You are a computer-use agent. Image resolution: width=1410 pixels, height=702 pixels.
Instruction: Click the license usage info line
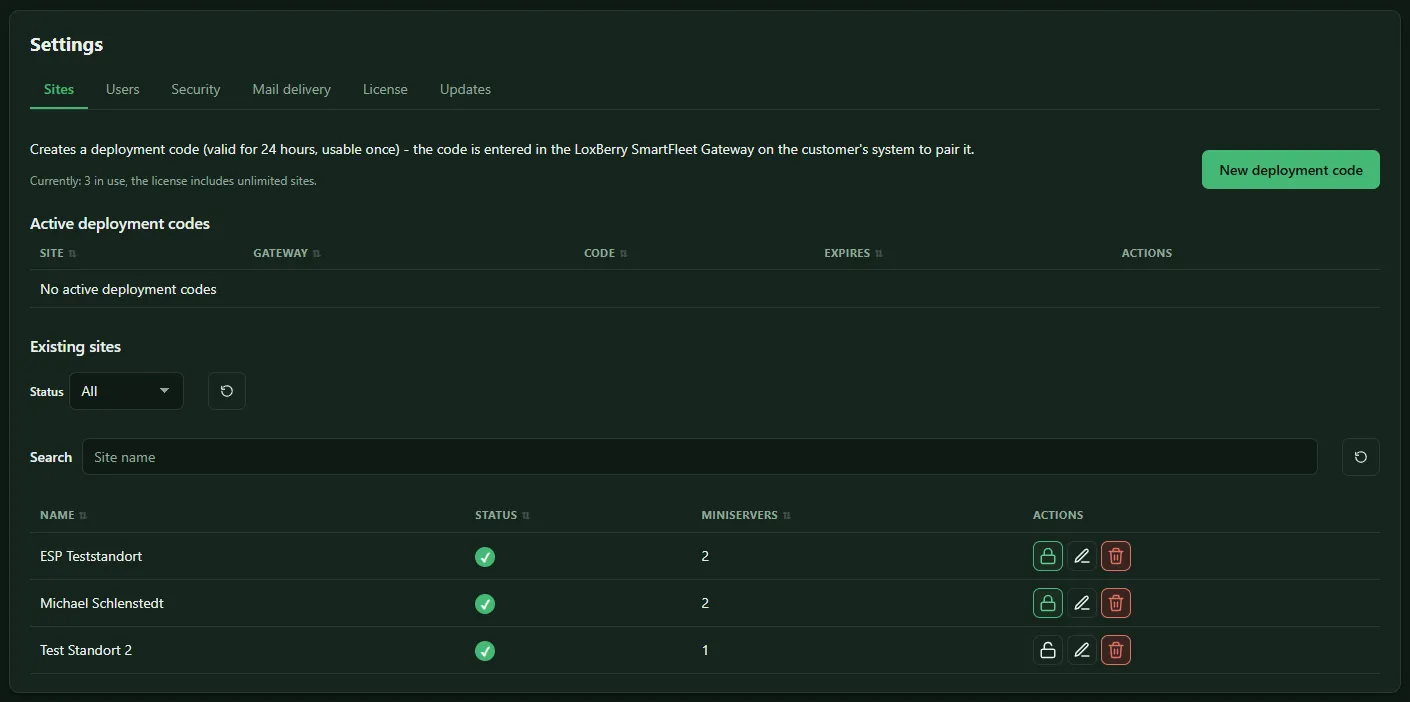[x=173, y=181]
